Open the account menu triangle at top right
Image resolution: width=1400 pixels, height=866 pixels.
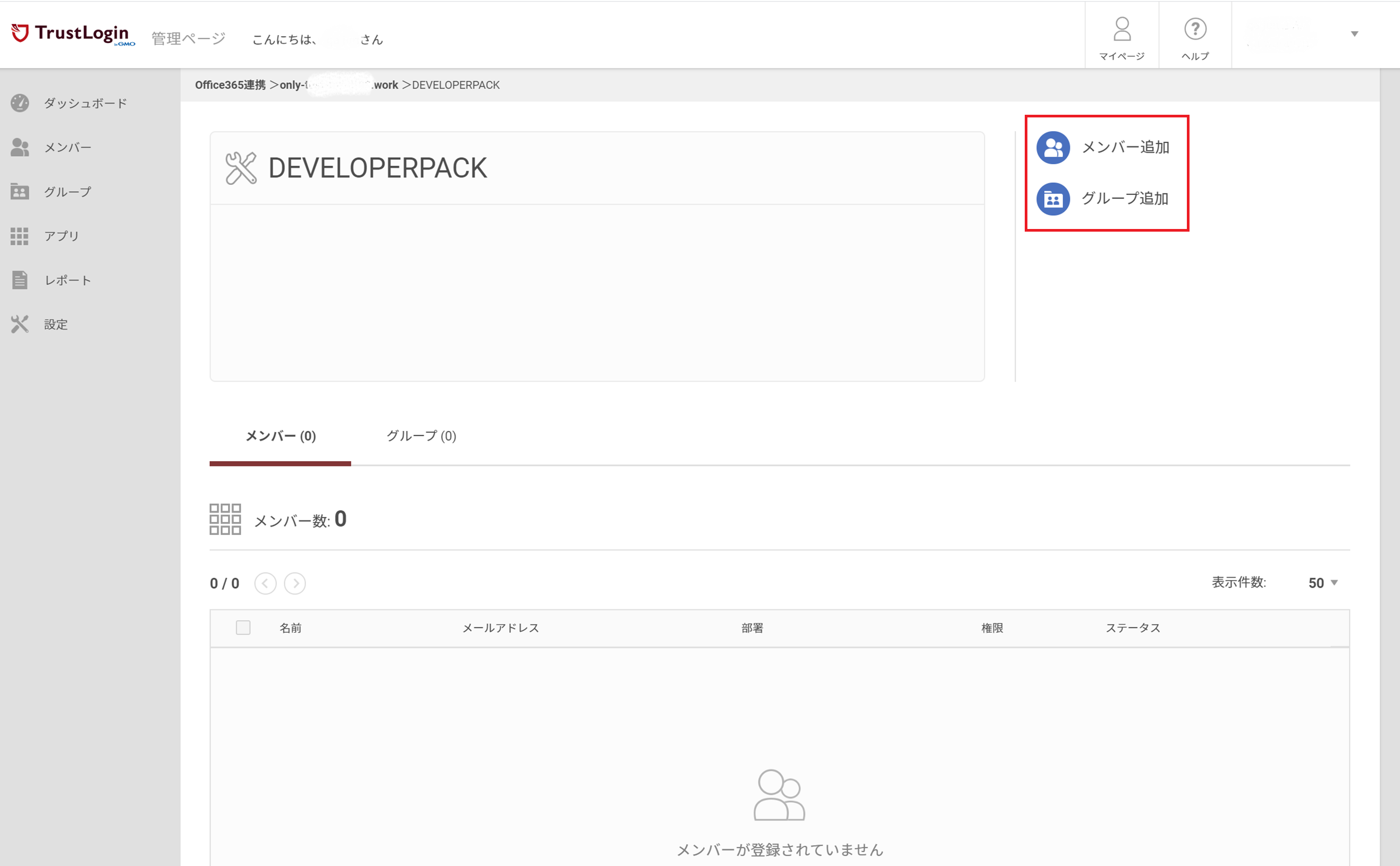[1354, 34]
